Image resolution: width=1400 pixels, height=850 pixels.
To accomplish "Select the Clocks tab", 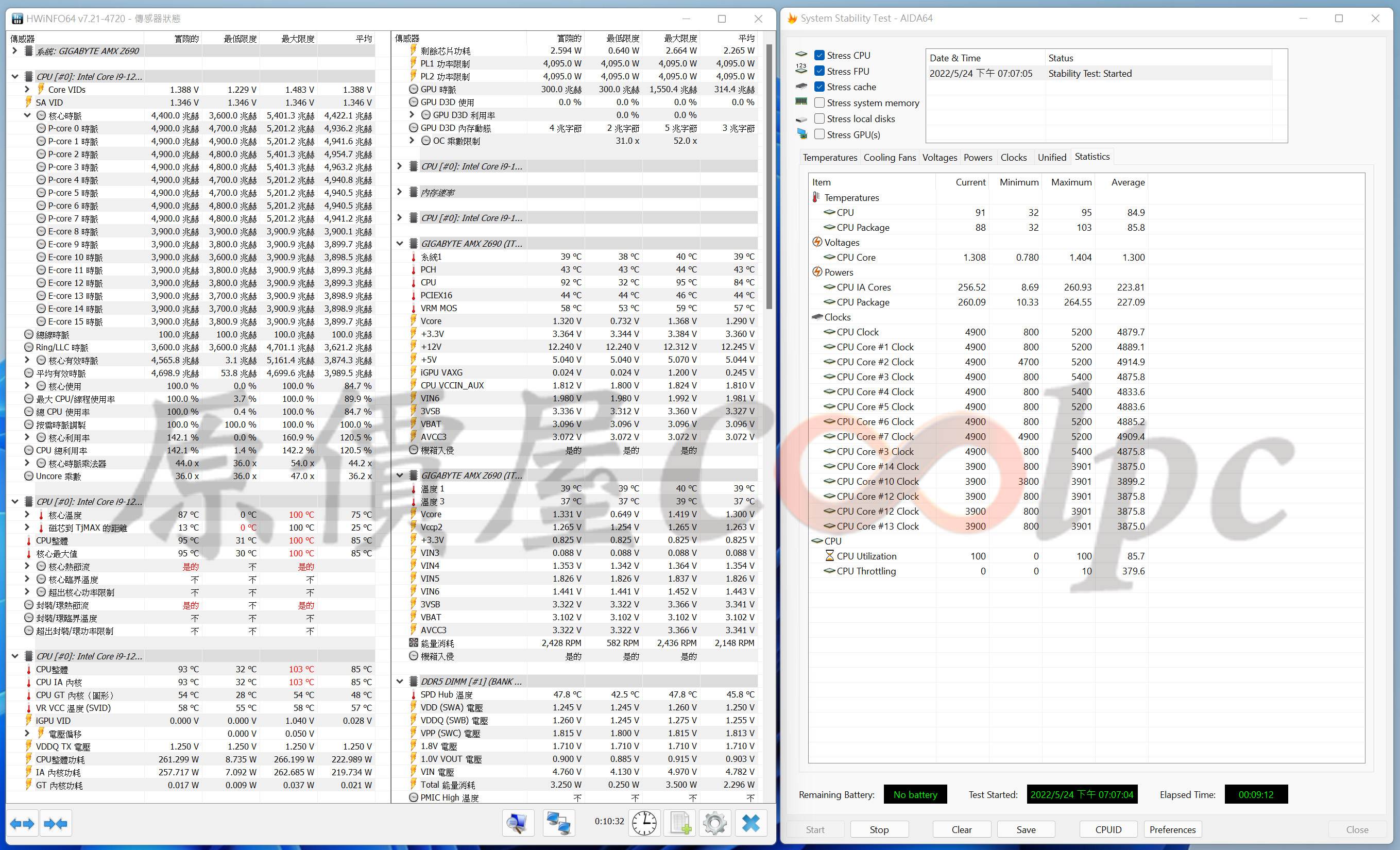I will coord(1014,158).
